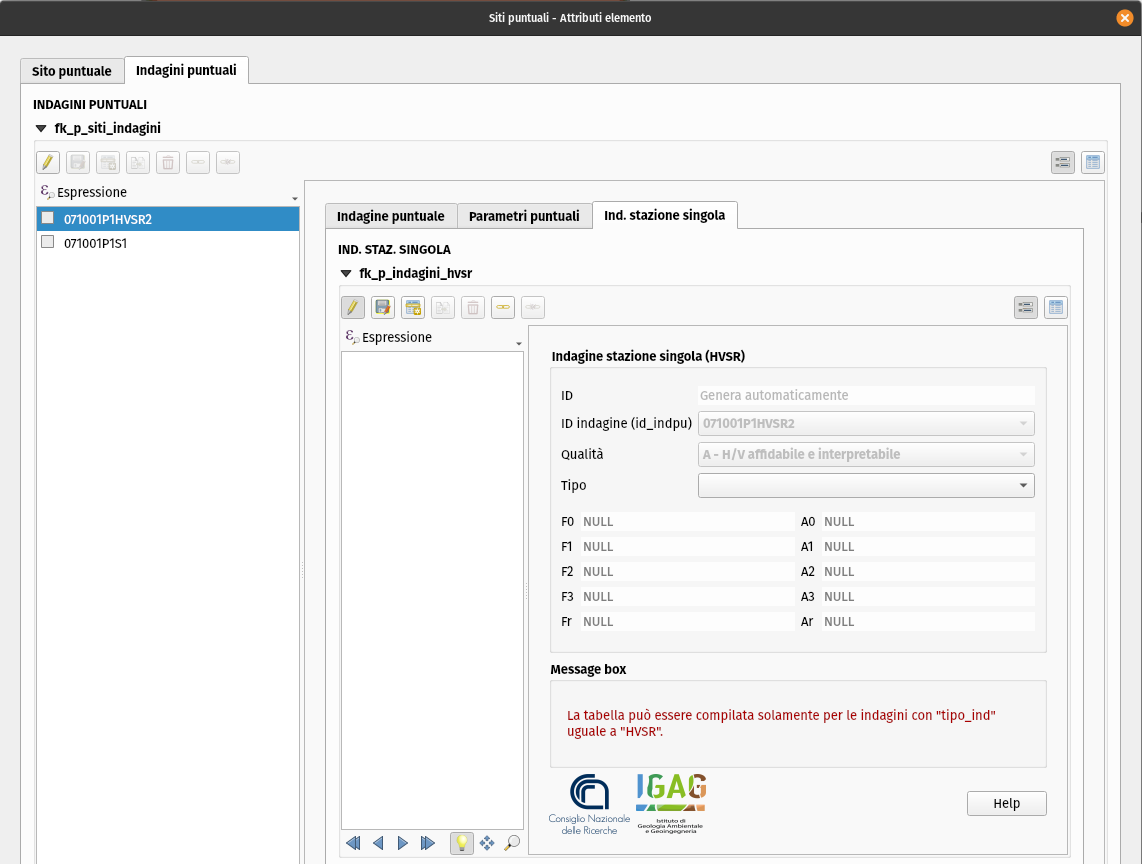Switch fk_p_indagini_hvsr to form view
1142x864 pixels.
point(1025,307)
